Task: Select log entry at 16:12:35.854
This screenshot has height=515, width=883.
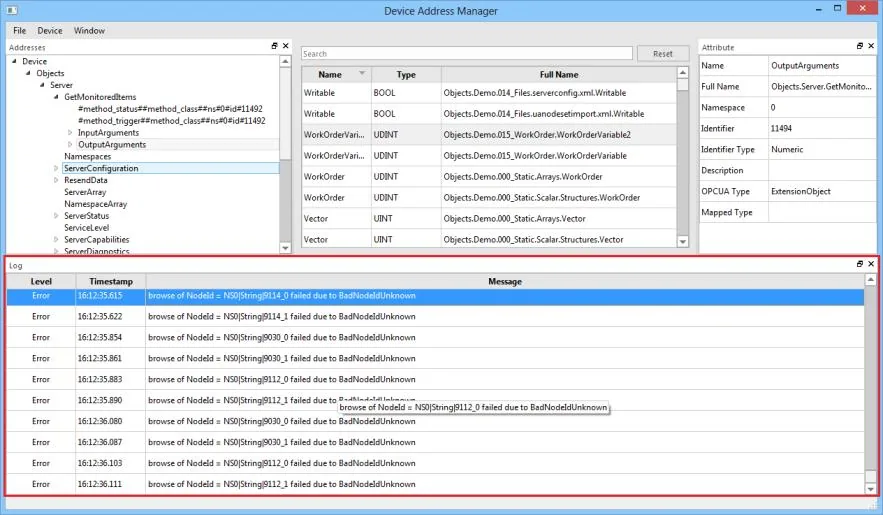Action: tap(435, 338)
